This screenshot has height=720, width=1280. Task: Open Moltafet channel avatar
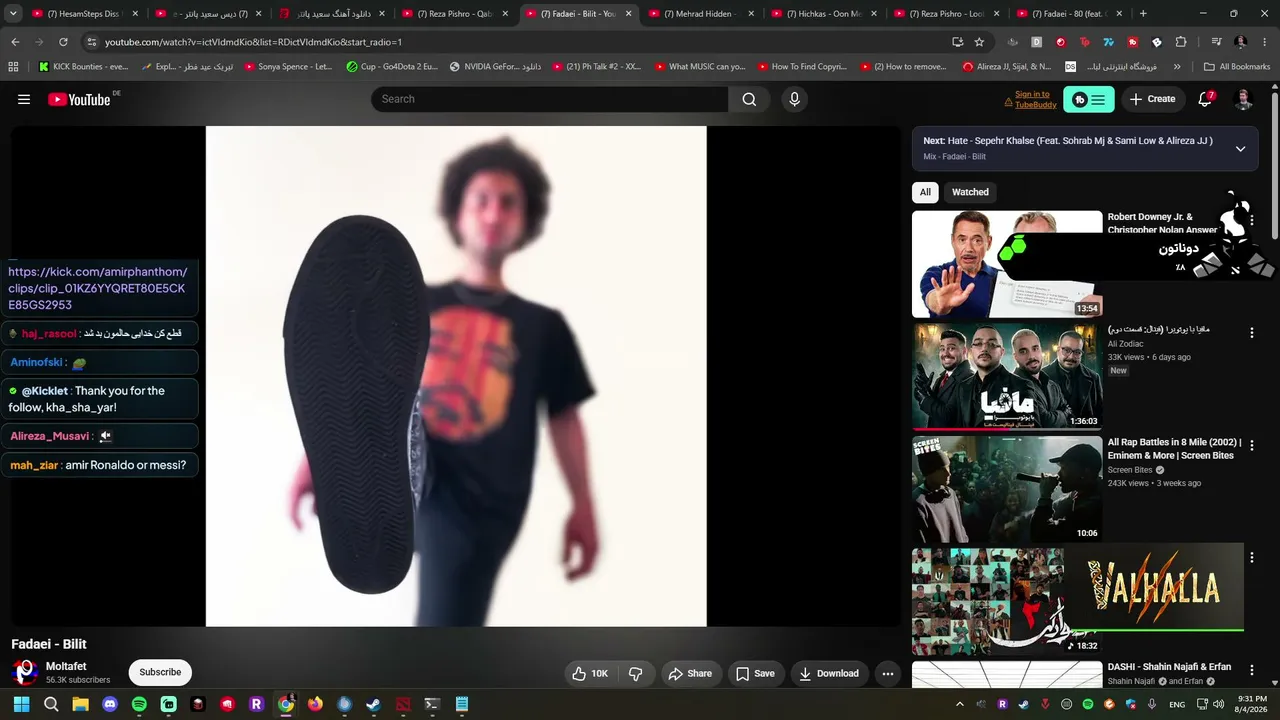pyautogui.click(x=25, y=672)
